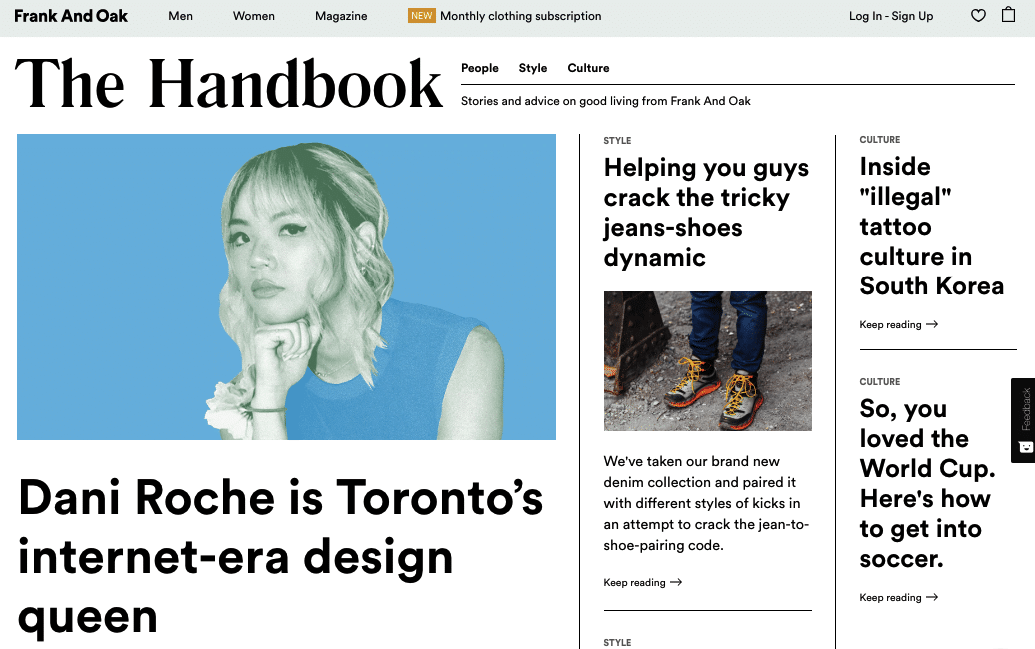Click Keep reading under tattoo article
The width and height of the screenshot is (1035, 649).
pyautogui.click(x=890, y=324)
